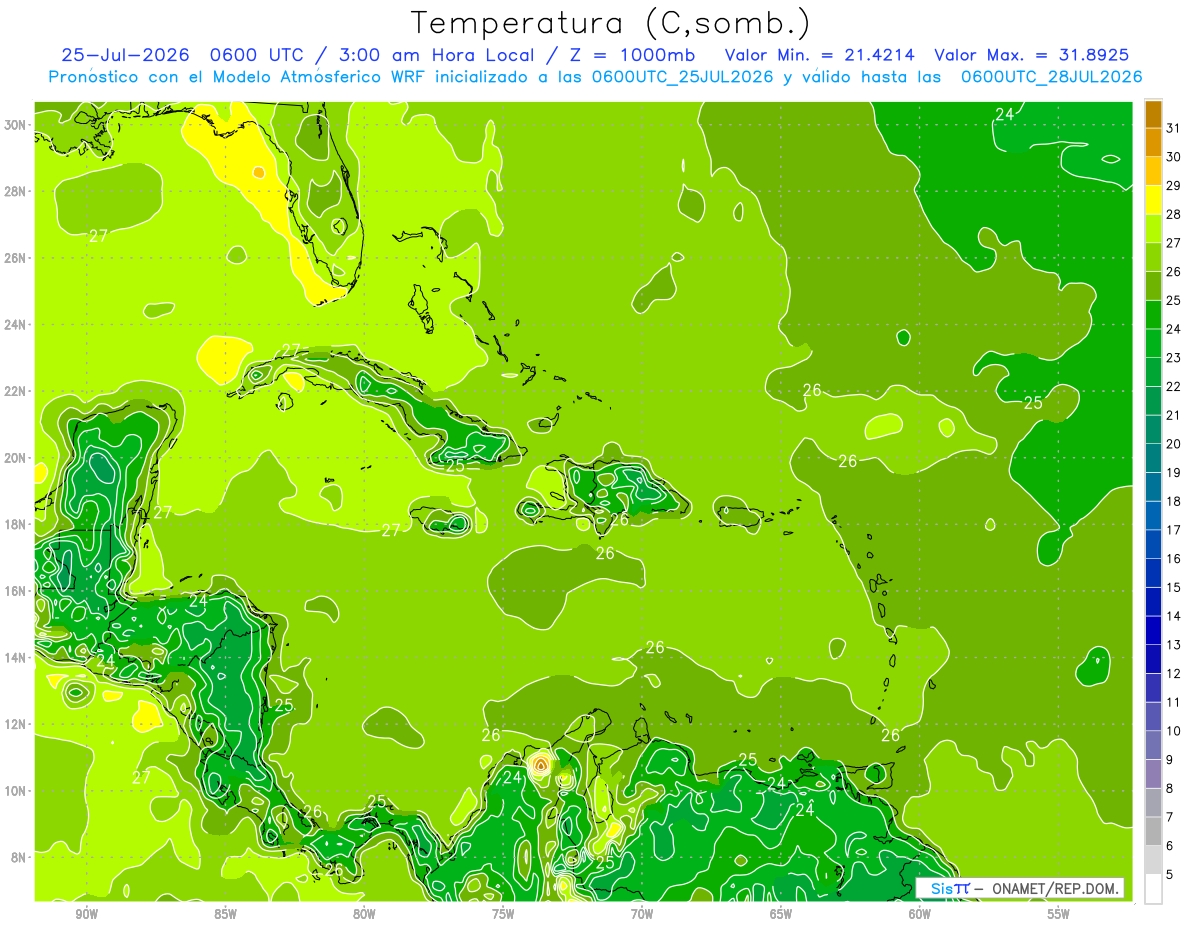Click the 20N latitude axis label

(16, 458)
